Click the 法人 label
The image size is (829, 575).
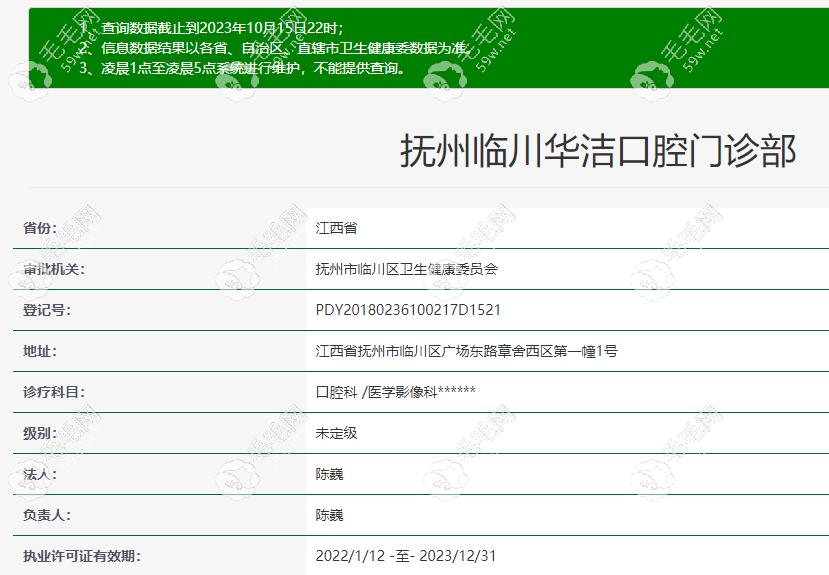point(40,474)
